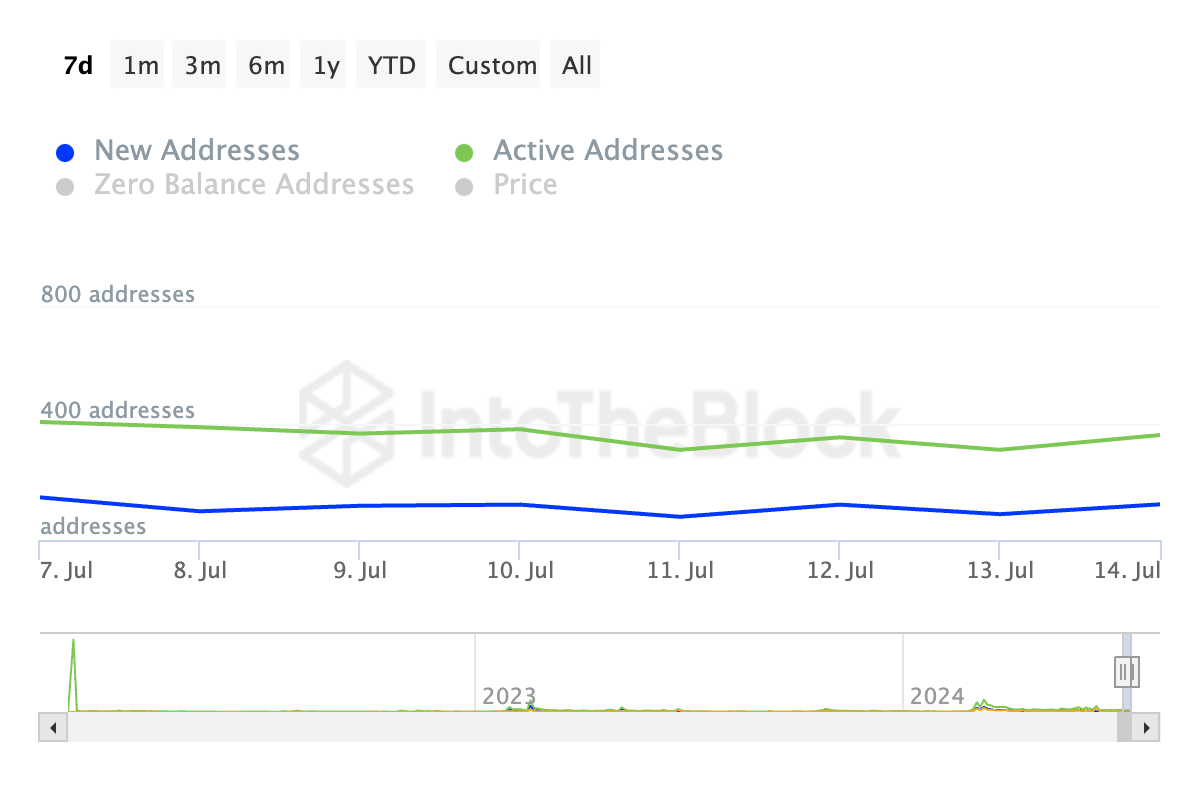Select the 6m time range
This screenshot has width=1200, height=800.
click(266, 65)
